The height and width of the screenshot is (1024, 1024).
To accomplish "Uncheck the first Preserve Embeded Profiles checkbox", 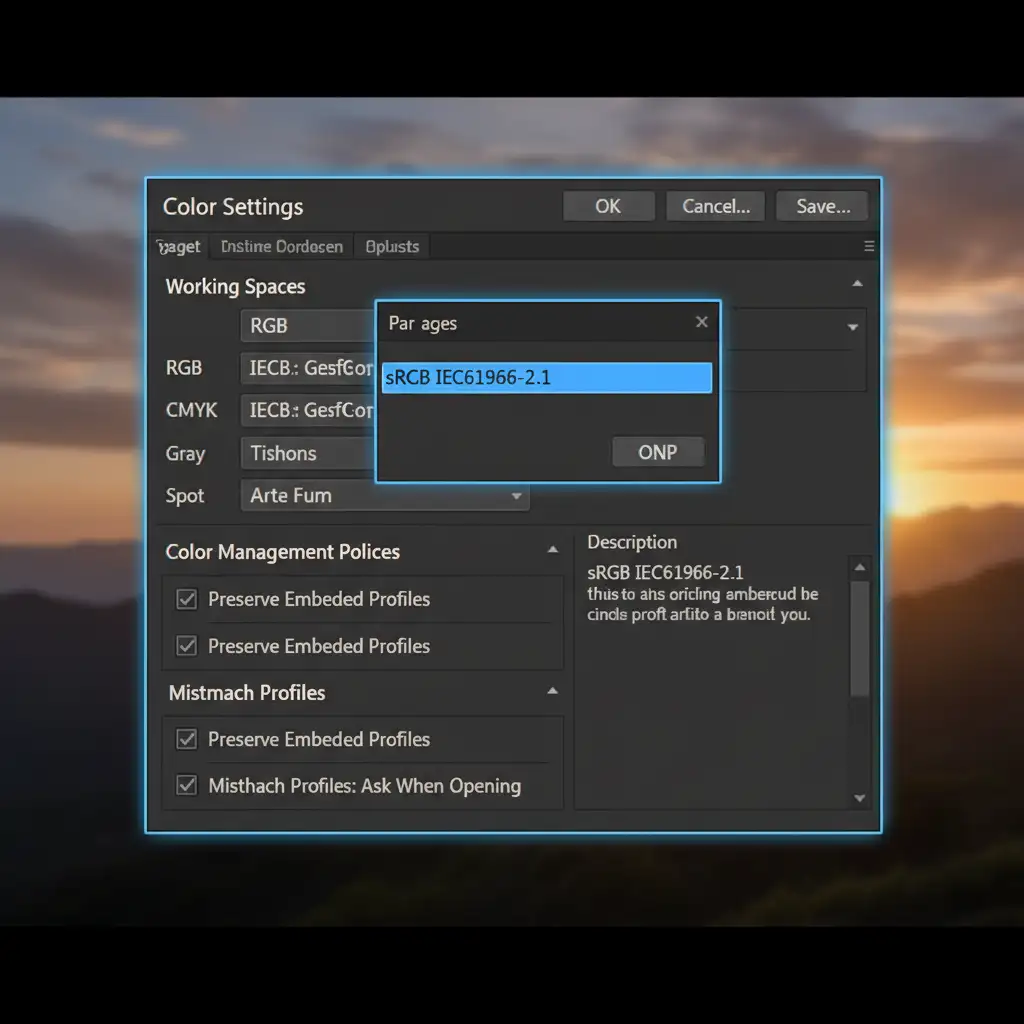I will point(186,599).
